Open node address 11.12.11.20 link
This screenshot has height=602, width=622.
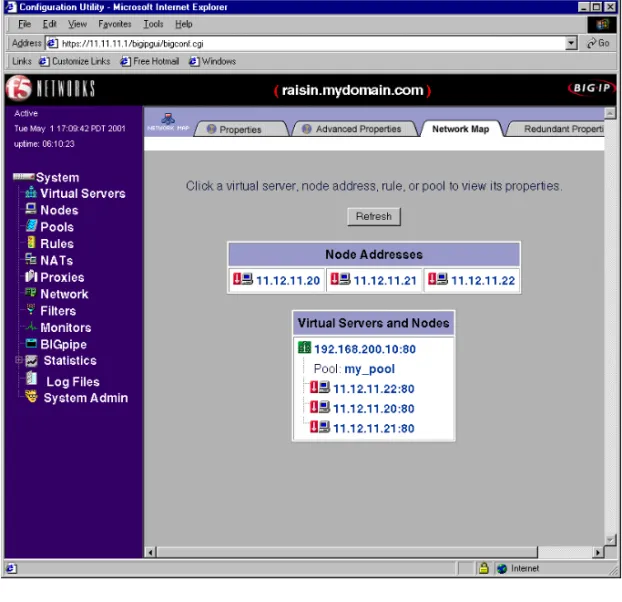288,281
